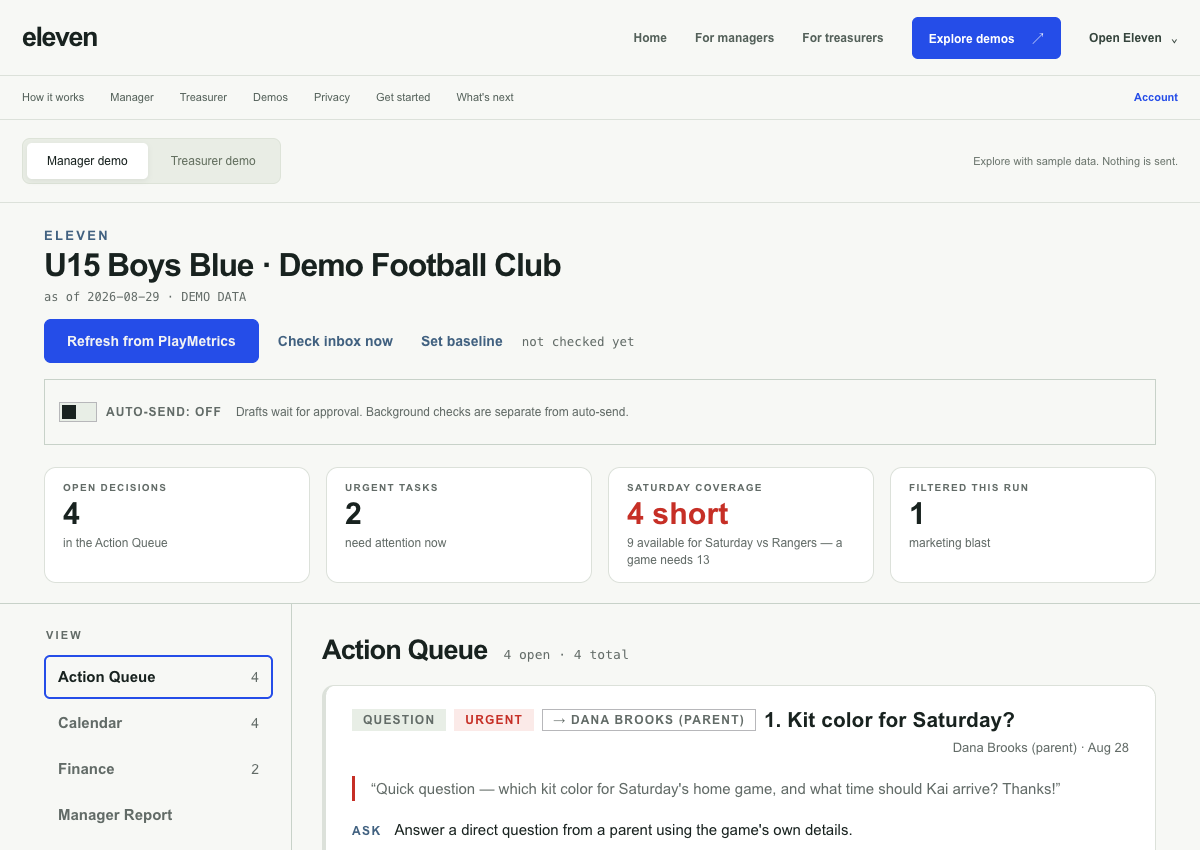The image size is (1200, 850).
Task: Click Set baseline
Action: pos(462,341)
